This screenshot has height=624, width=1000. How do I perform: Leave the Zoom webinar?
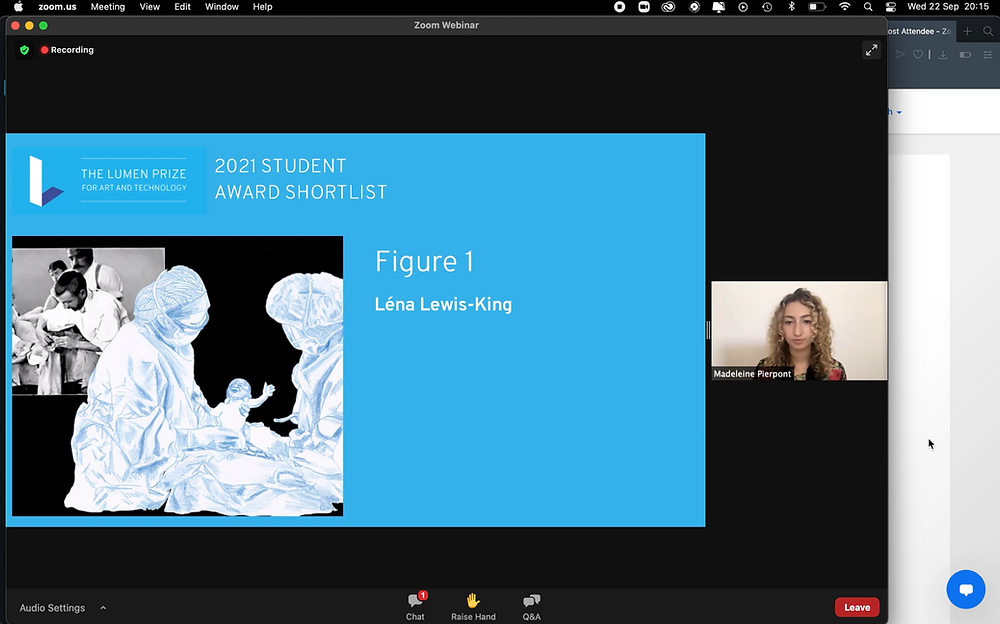click(x=857, y=607)
